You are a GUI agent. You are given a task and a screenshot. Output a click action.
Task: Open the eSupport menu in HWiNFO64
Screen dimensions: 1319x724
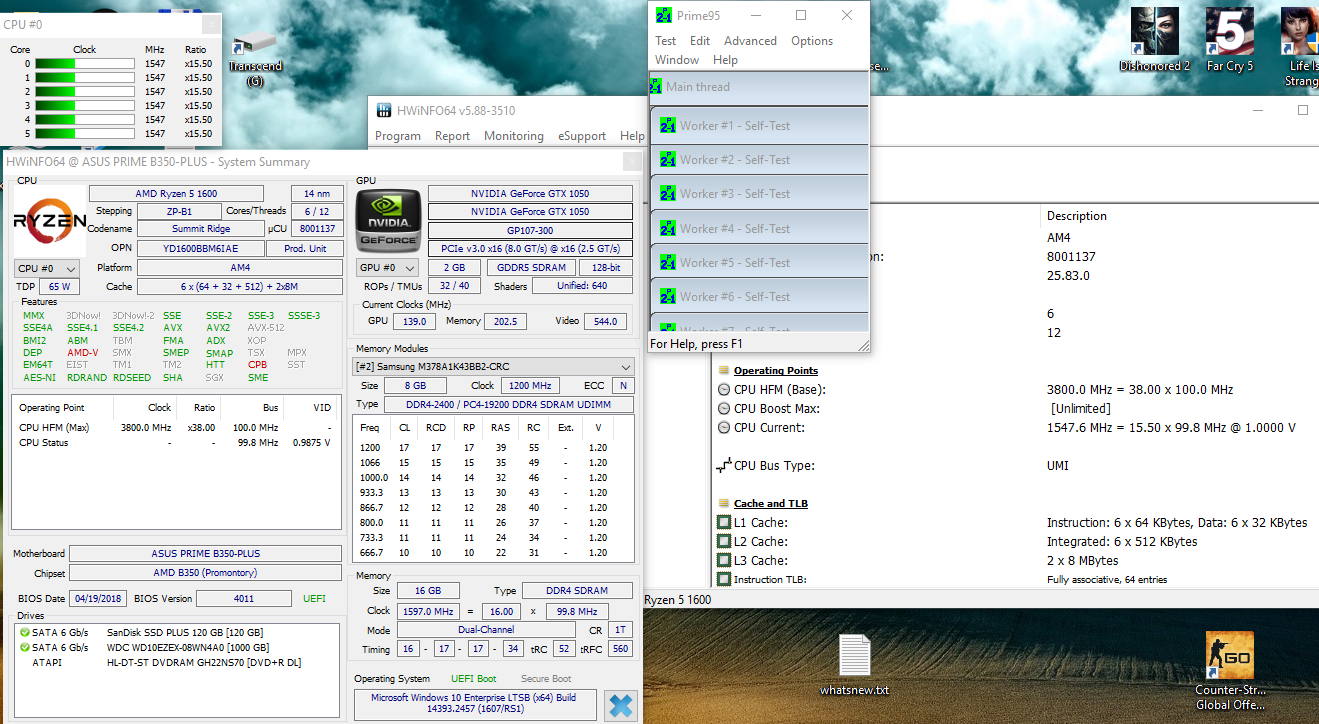pyautogui.click(x=582, y=136)
